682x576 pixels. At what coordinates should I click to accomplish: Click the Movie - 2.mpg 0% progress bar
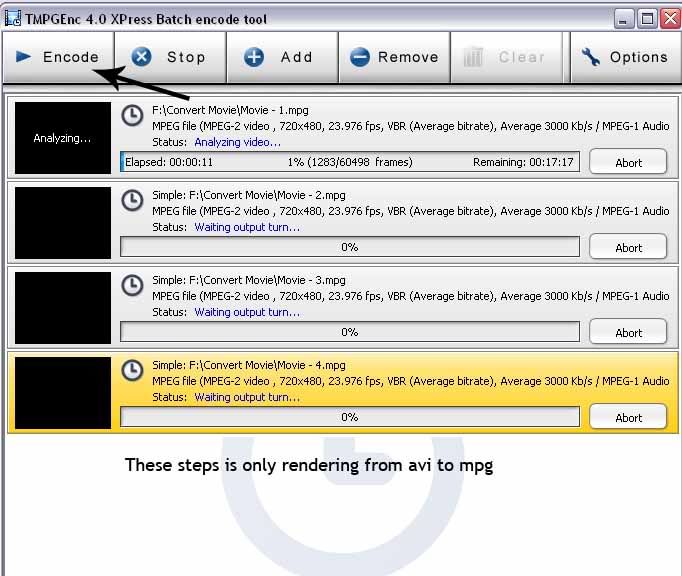[350, 247]
